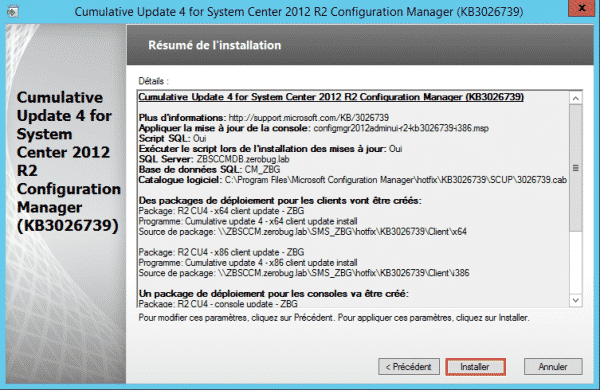Click the details scrollbar thumb
The height and width of the screenshot is (390, 600).
(x=576, y=168)
